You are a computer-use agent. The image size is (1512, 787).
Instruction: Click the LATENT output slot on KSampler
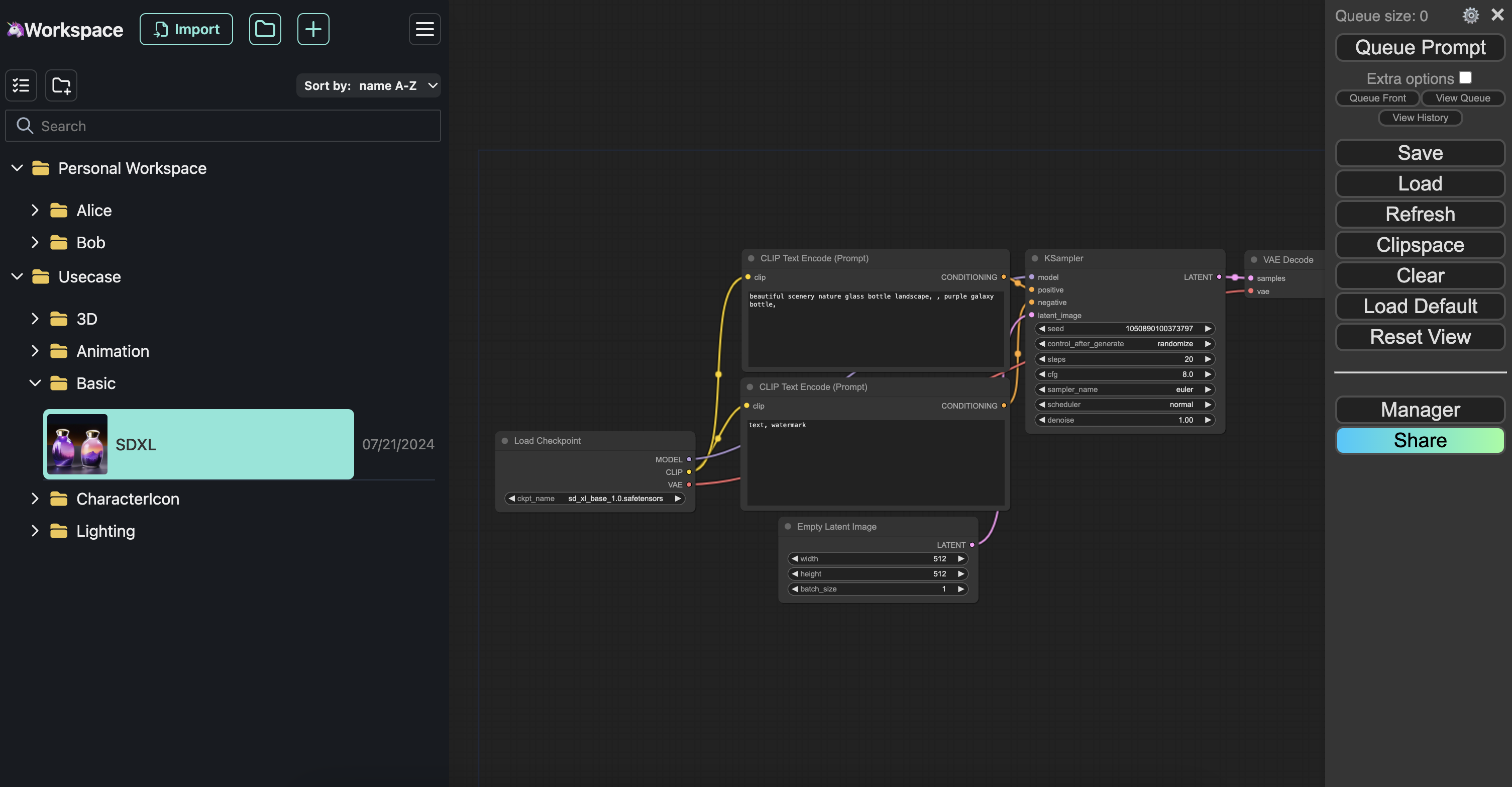[x=1219, y=276]
